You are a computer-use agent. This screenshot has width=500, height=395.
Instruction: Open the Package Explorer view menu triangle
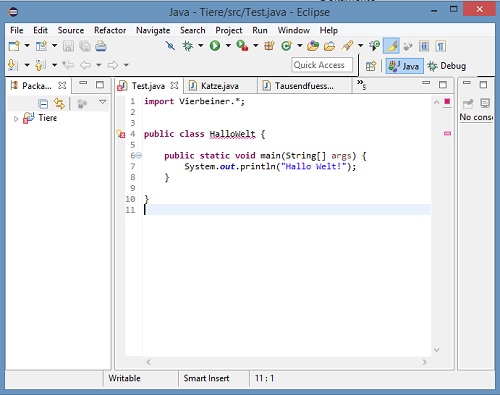[x=103, y=102]
